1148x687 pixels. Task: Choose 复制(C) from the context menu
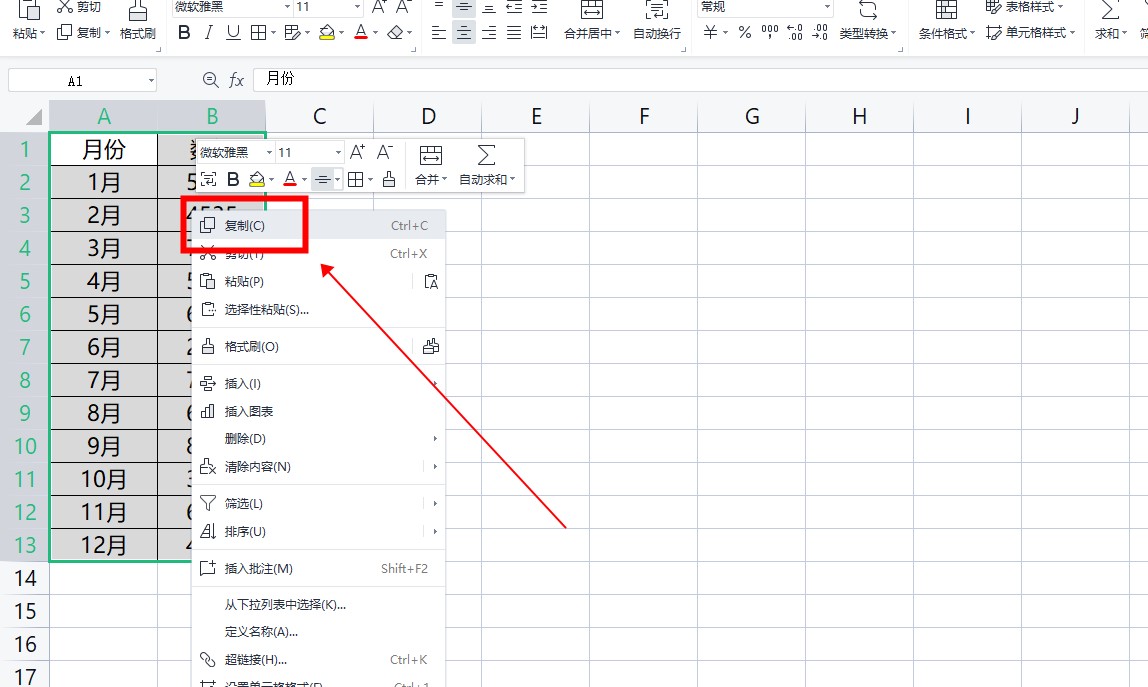tap(245, 226)
